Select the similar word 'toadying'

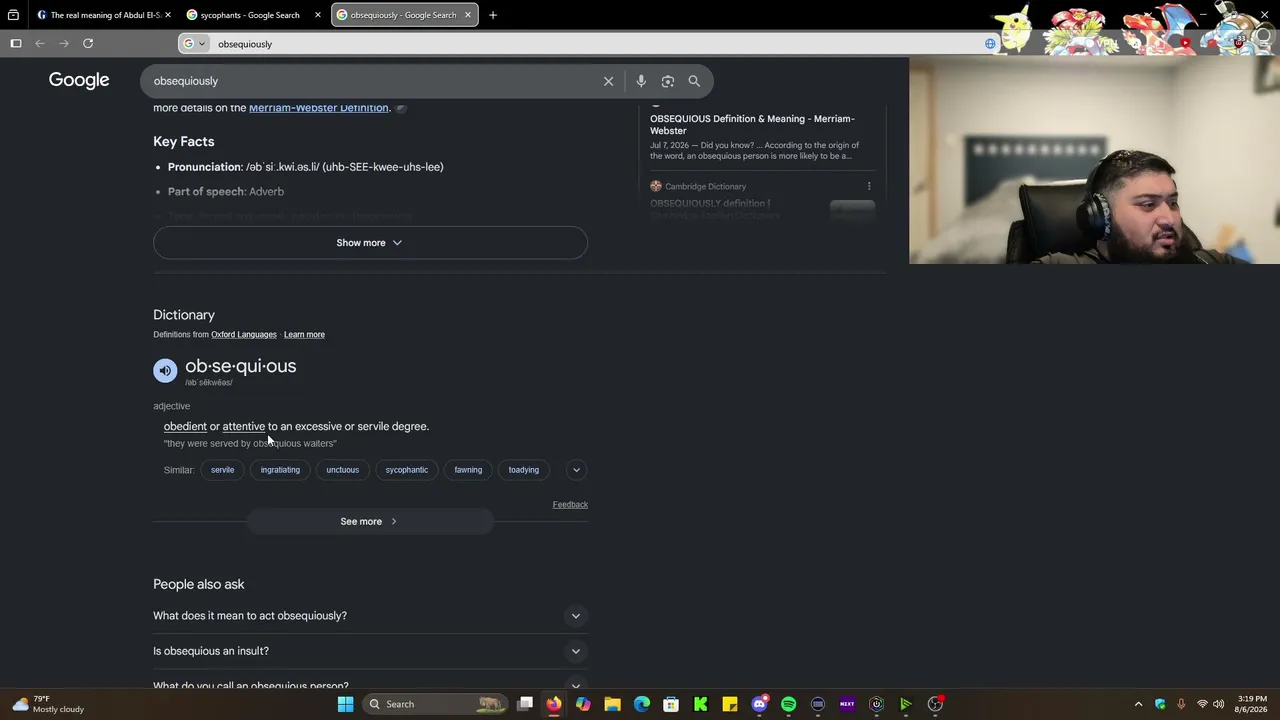[x=523, y=470]
